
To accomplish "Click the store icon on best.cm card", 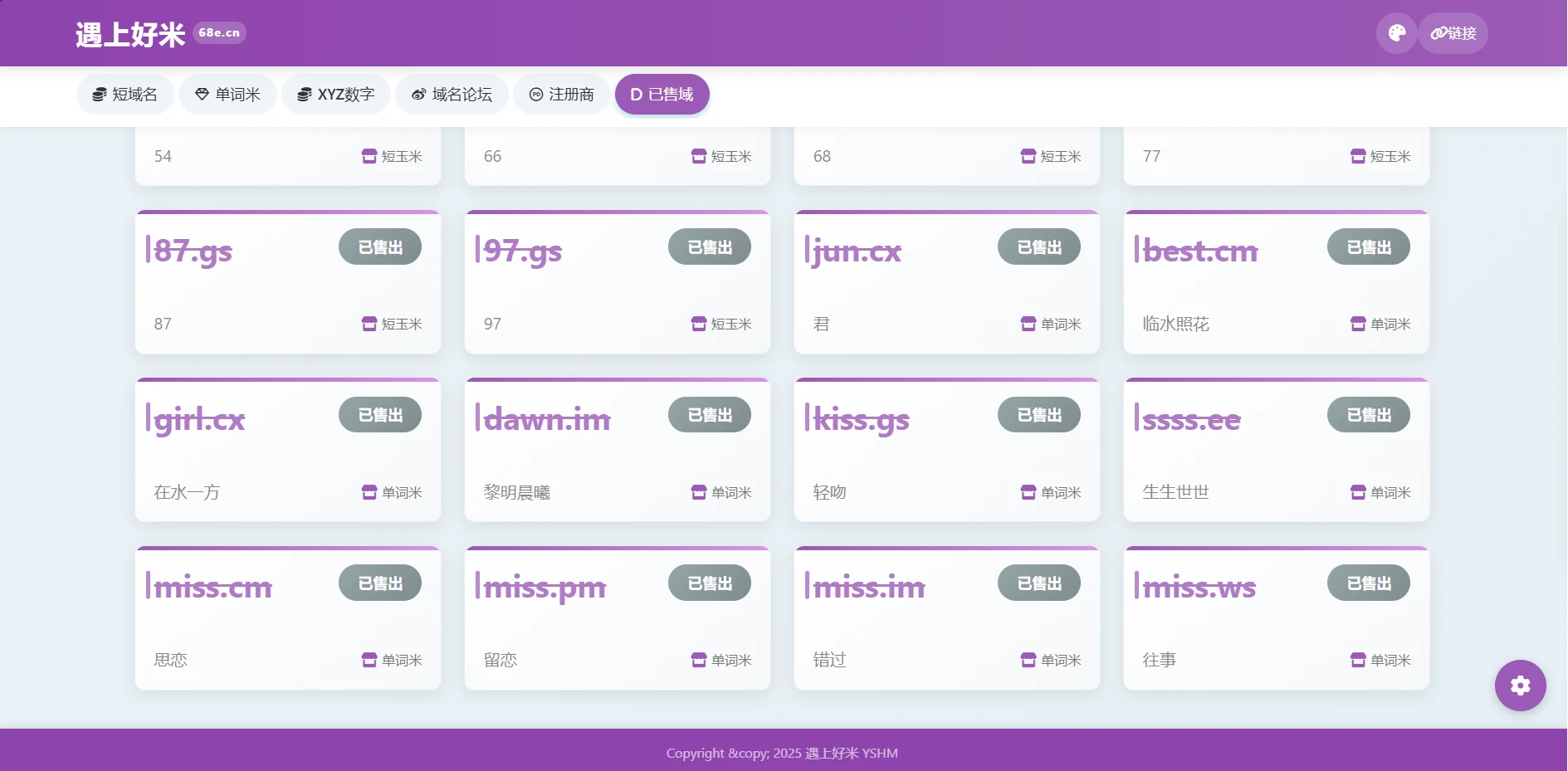I will [1358, 324].
